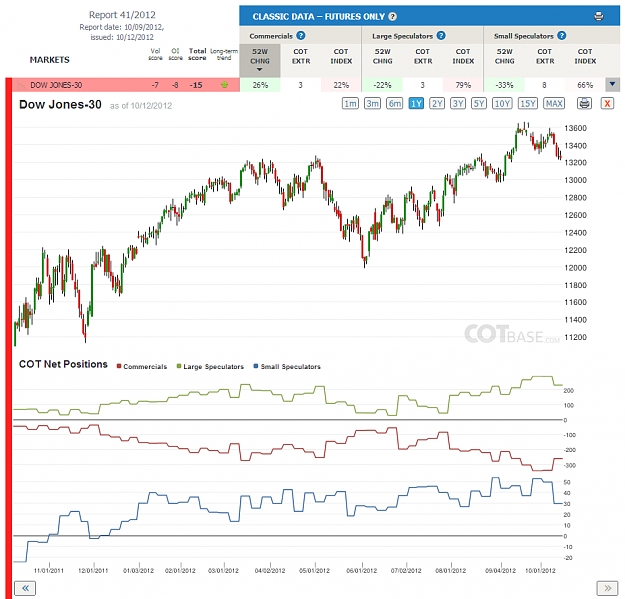
Task: Select the 6m time range
Action: [x=395, y=104]
